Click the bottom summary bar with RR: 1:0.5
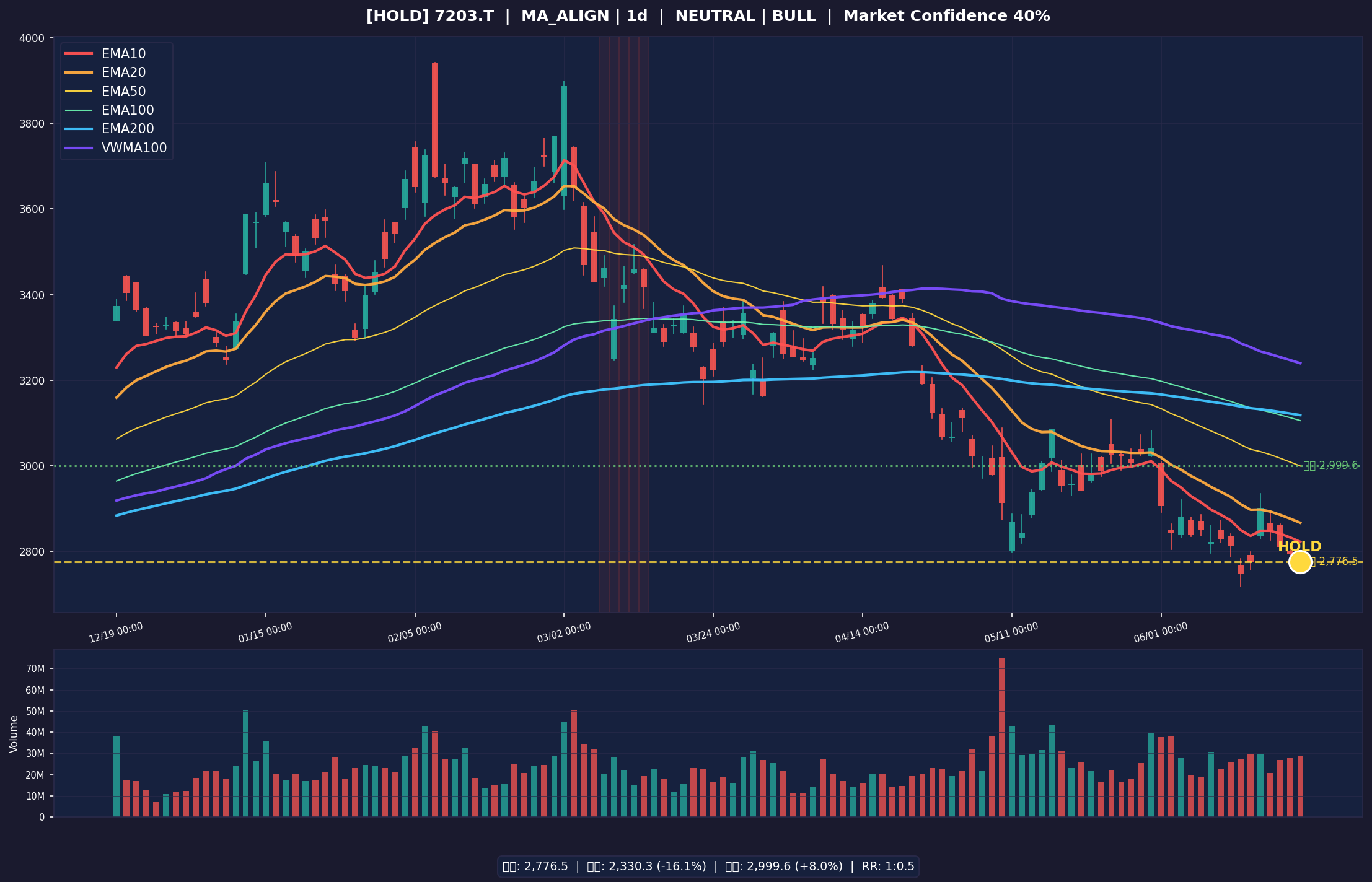This screenshot has width=1372, height=882. (708, 867)
